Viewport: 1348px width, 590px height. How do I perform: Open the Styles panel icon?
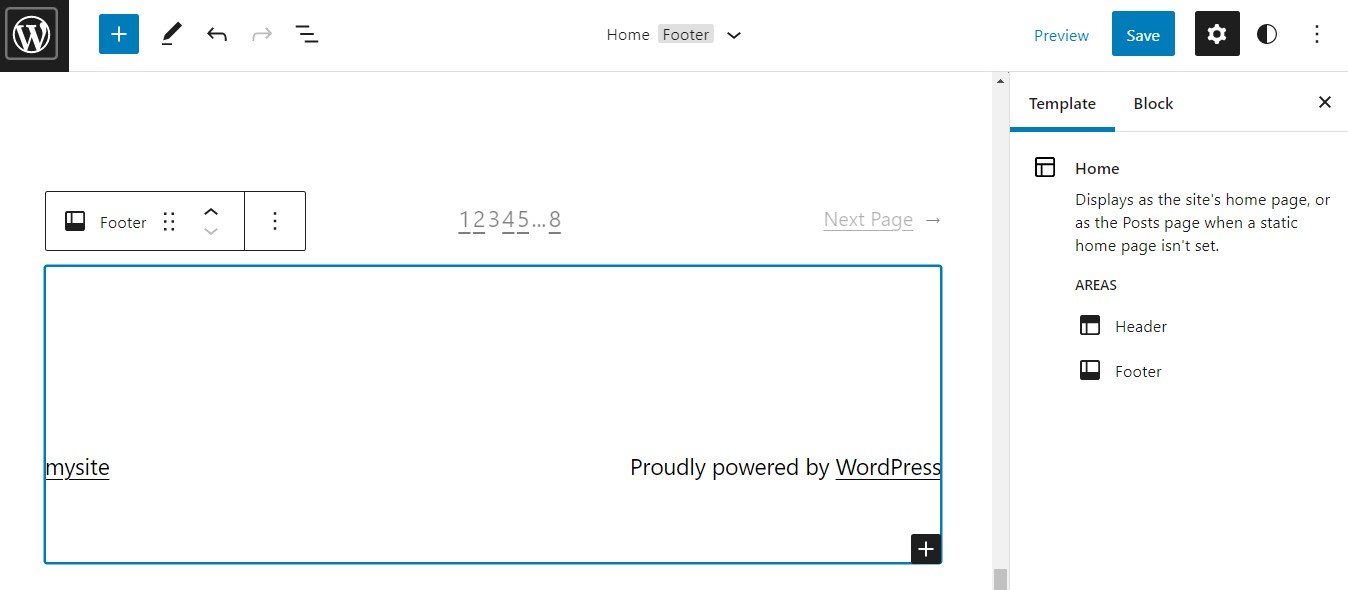tap(1266, 34)
